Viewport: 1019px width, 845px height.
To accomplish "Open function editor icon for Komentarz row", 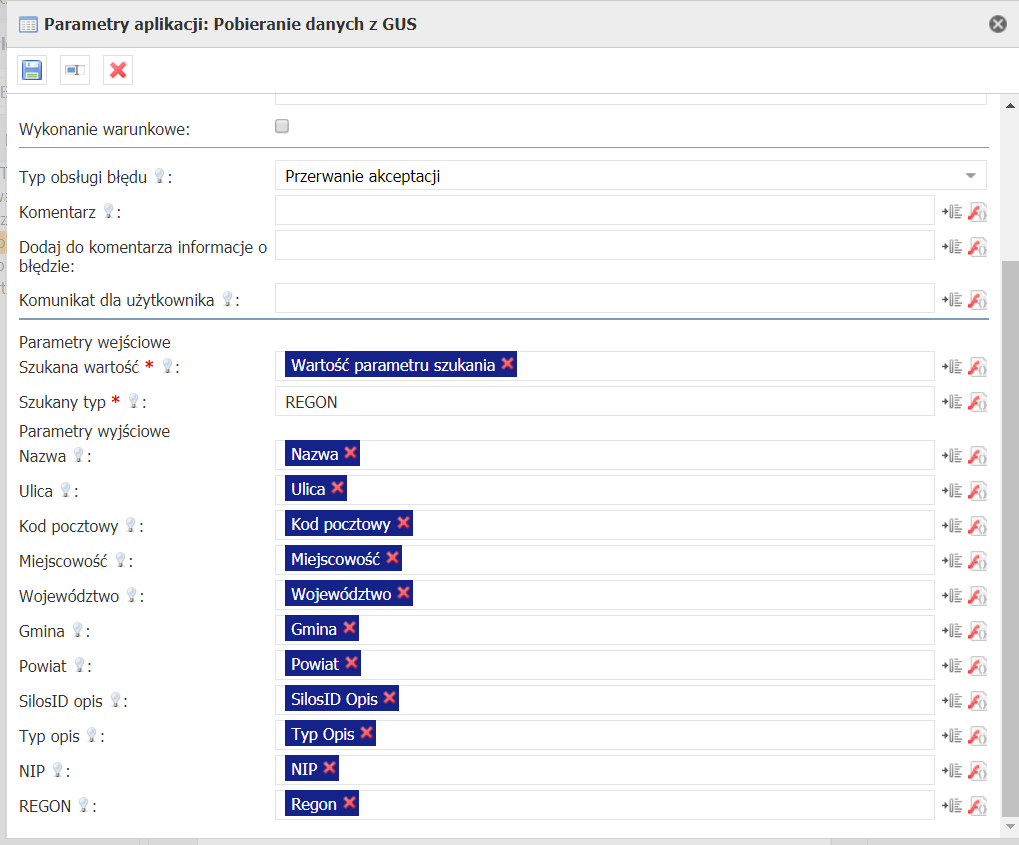I will [x=978, y=211].
